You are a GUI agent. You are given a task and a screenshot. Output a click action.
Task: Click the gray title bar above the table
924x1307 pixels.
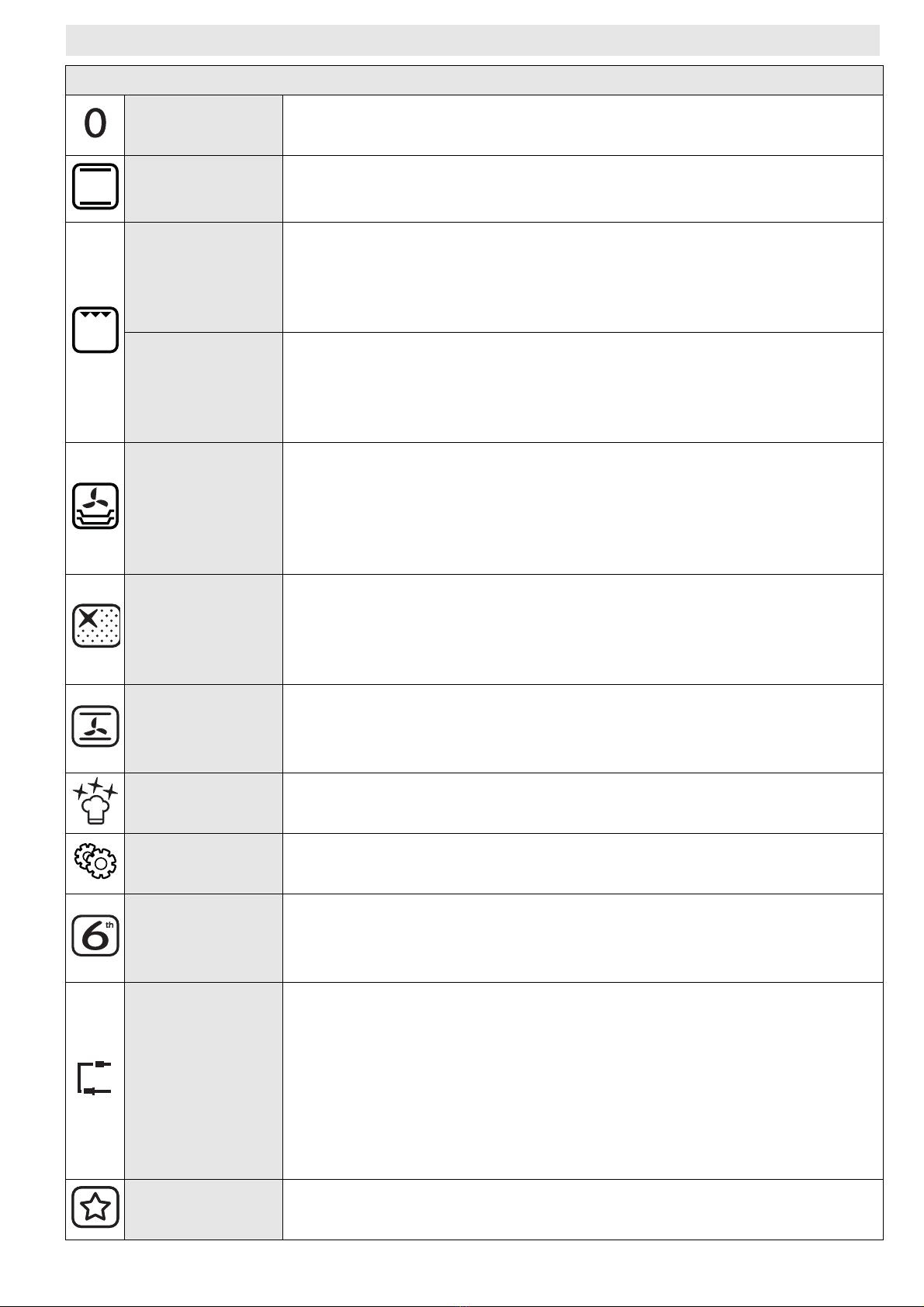472,40
